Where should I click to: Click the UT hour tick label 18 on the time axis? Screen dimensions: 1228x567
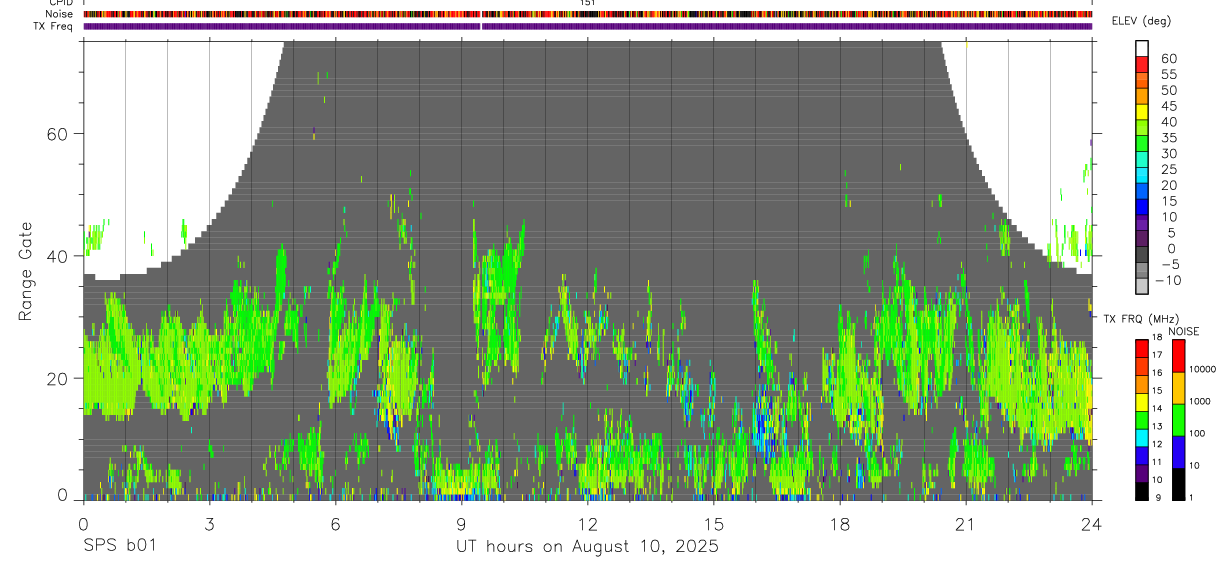click(x=840, y=523)
